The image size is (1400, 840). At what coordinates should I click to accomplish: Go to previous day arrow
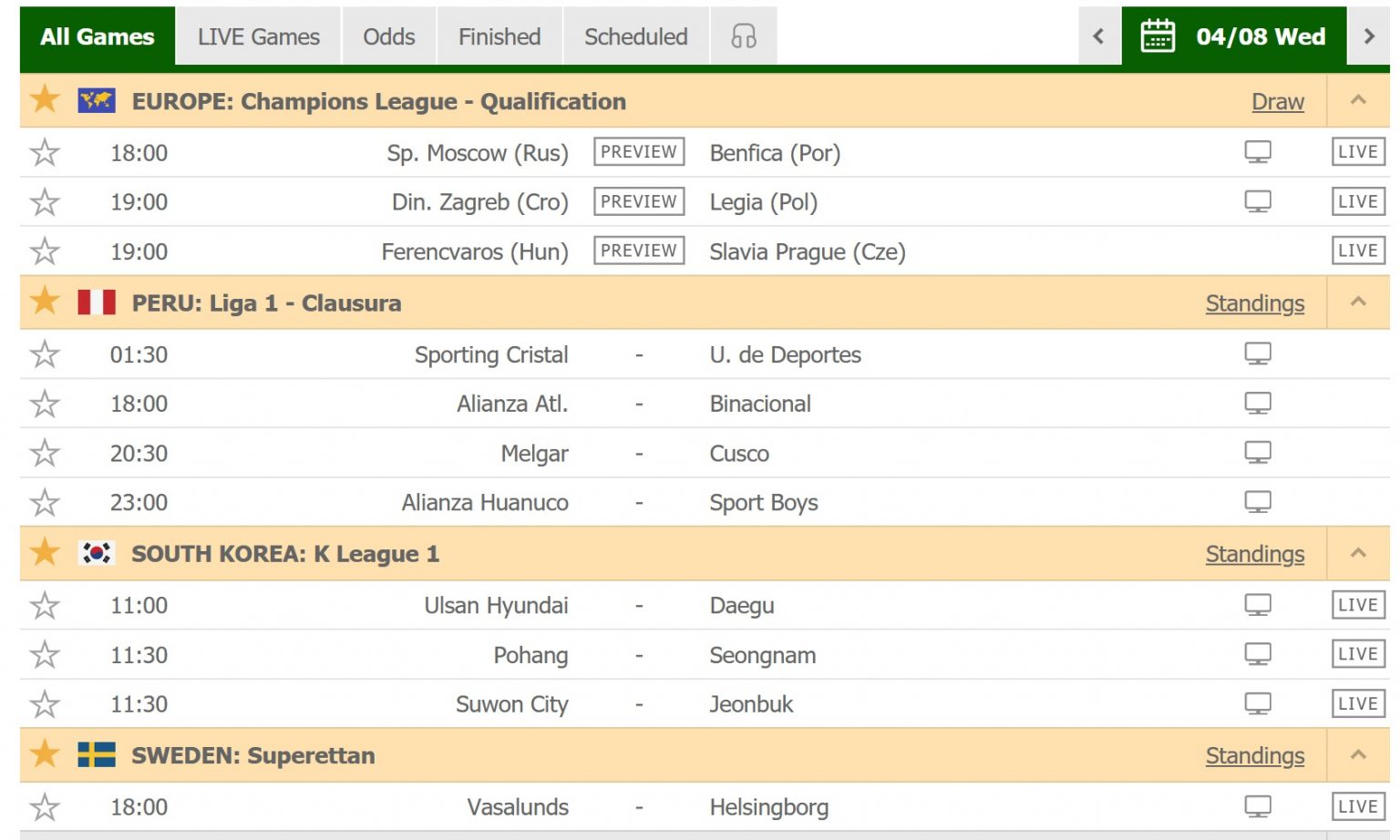click(x=1098, y=36)
